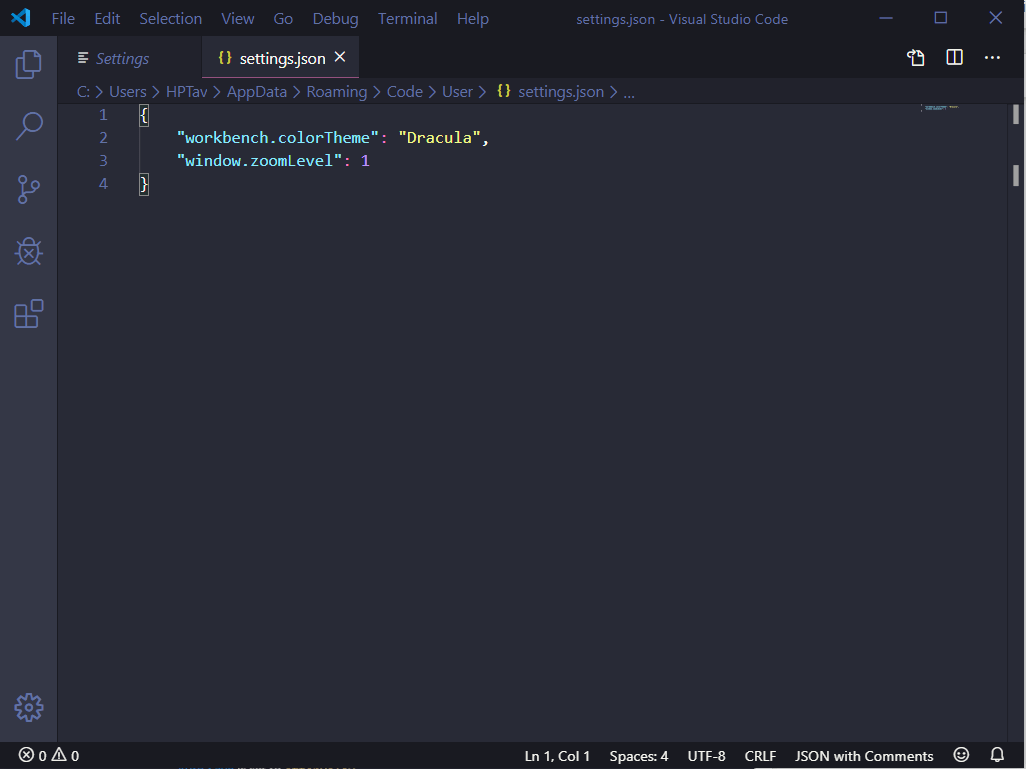The height and width of the screenshot is (769, 1026).
Task: Open the Terminal menu
Action: [x=407, y=18]
